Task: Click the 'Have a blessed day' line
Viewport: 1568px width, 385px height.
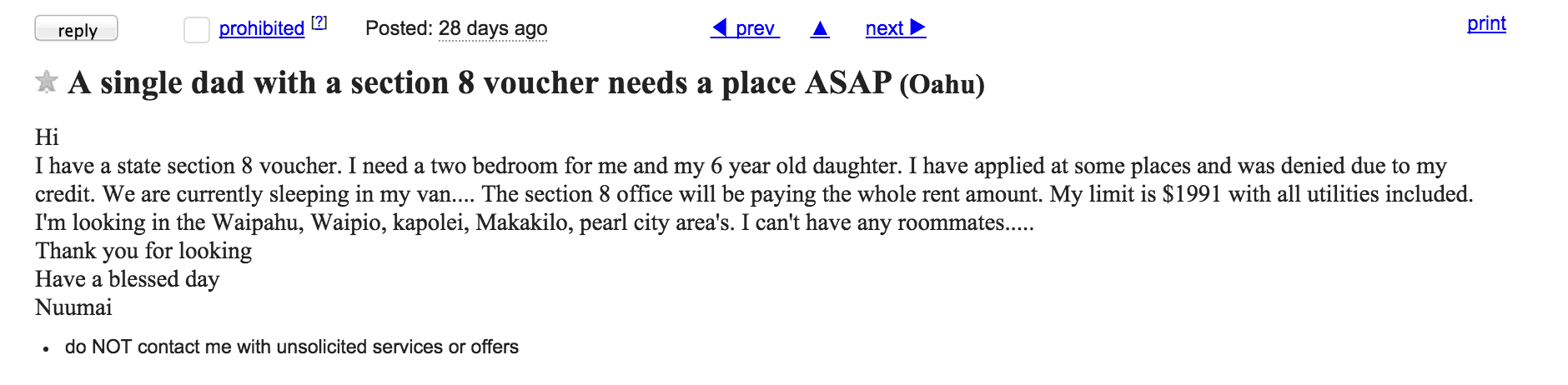Action: pos(128,279)
